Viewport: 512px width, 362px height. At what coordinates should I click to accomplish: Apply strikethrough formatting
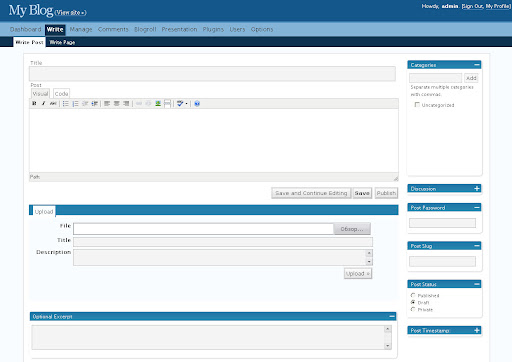click(53, 104)
